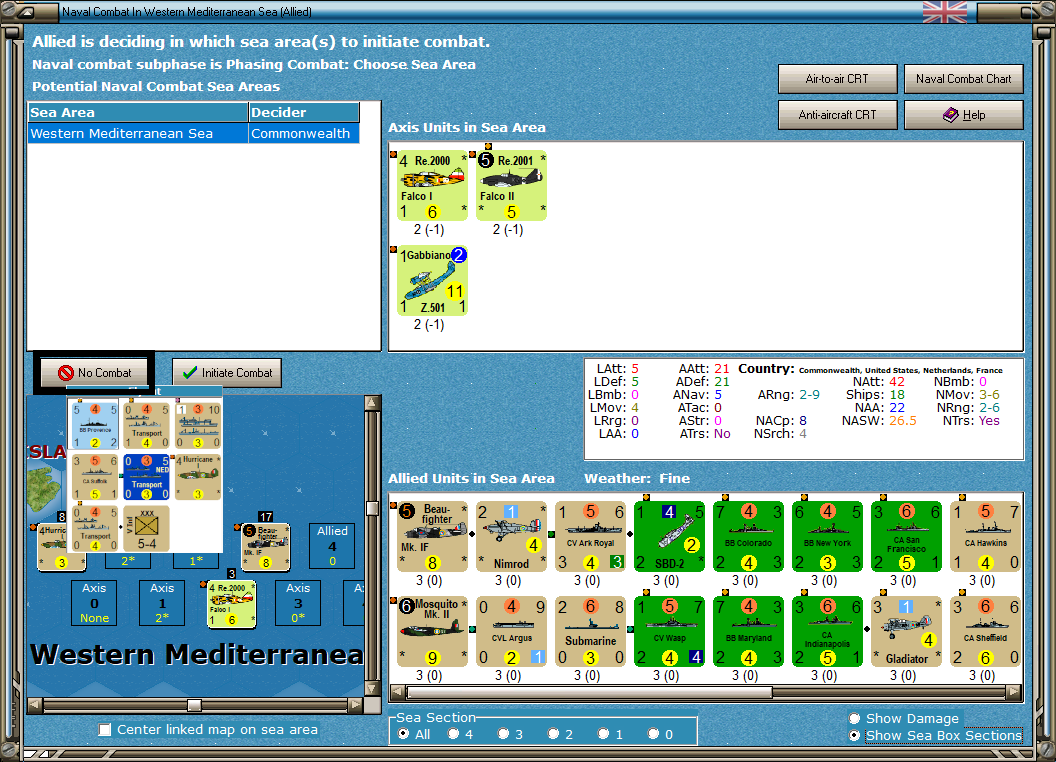This screenshot has height=762, width=1056.
Task: Click the blue NED Transport counter on map
Action: click(x=146, y=476)
